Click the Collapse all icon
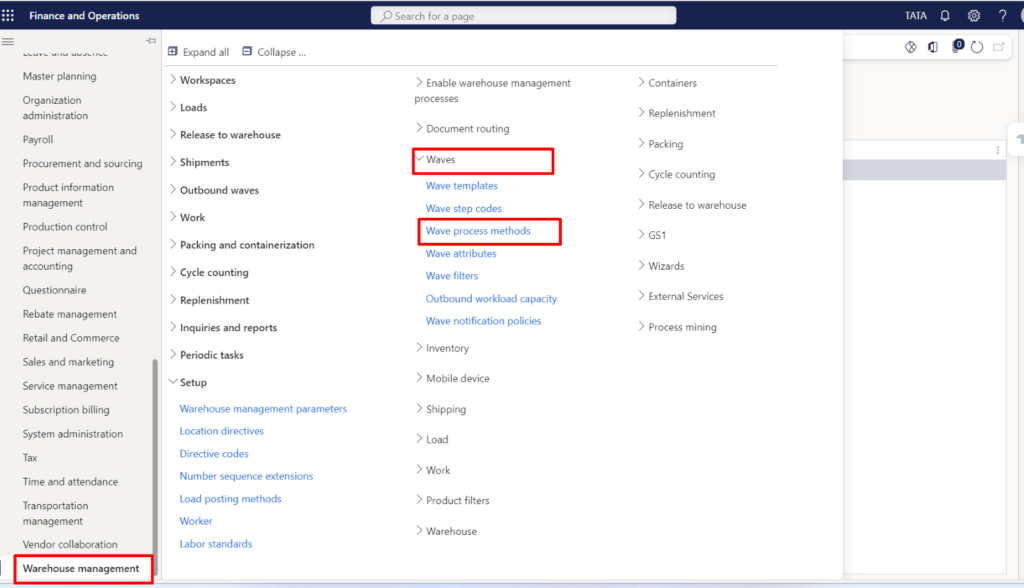 pos(247,51)
